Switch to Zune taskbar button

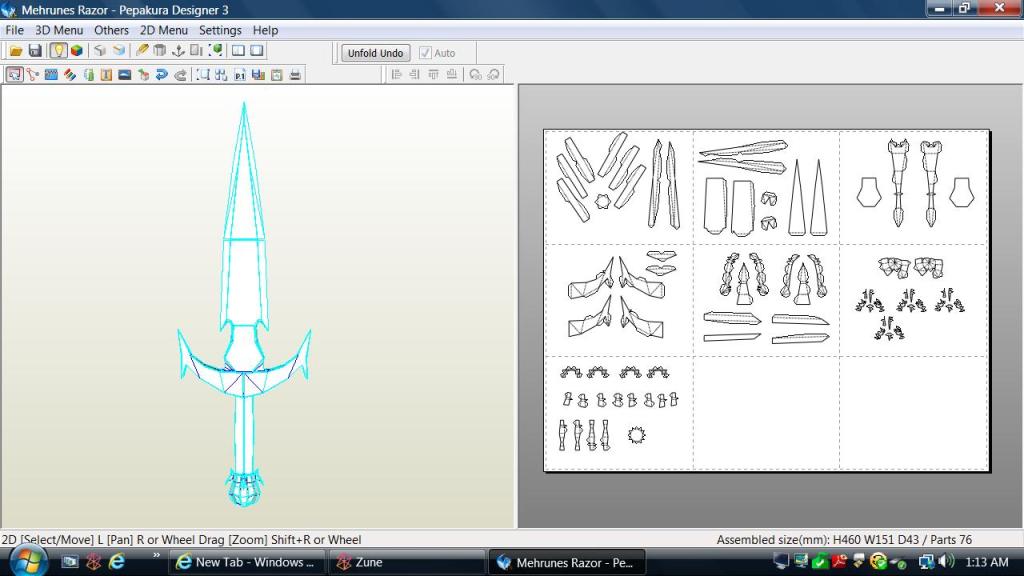(x=406, y=562)
